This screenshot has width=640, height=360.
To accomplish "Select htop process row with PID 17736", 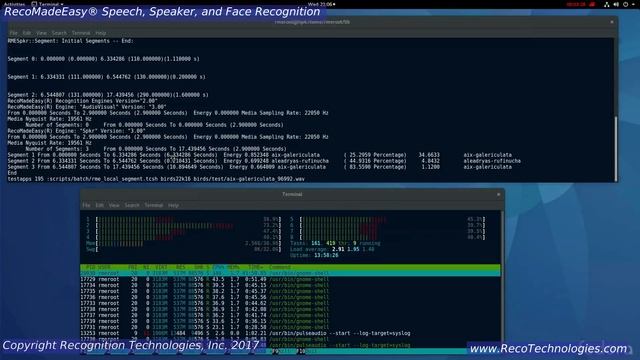I will pyautogui.click(x=290, y=298).
